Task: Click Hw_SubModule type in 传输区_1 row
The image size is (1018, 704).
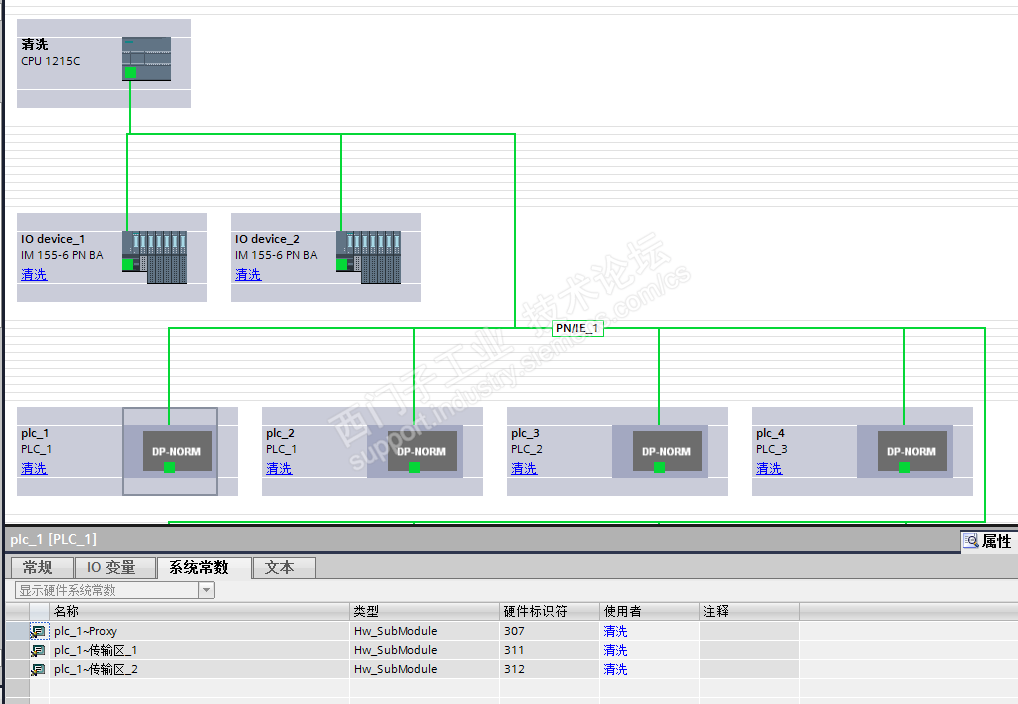Action: (x=395, y=650)
